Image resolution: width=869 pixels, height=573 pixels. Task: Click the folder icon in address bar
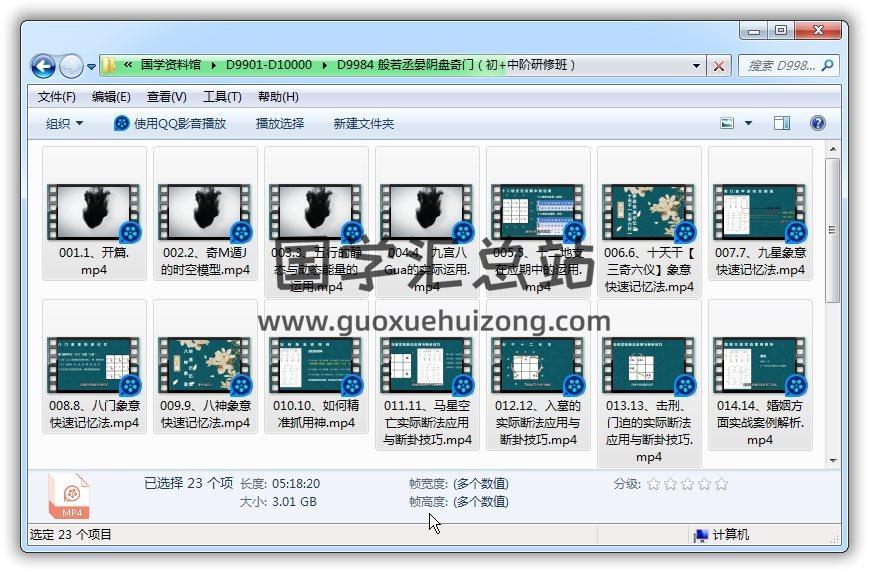click(x=109, y=65)
